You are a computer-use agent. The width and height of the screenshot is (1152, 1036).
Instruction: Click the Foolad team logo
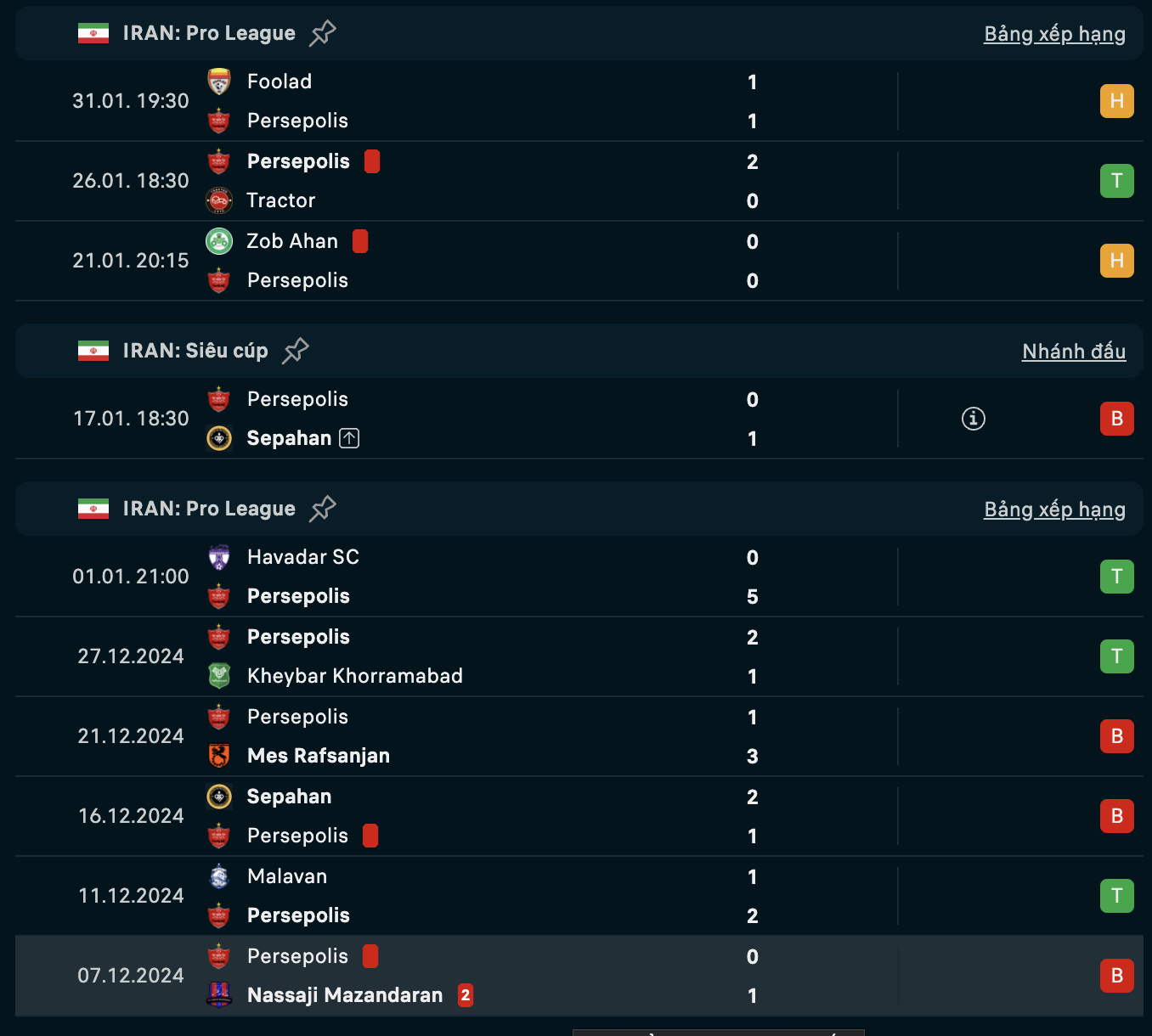tap(219, 82)
